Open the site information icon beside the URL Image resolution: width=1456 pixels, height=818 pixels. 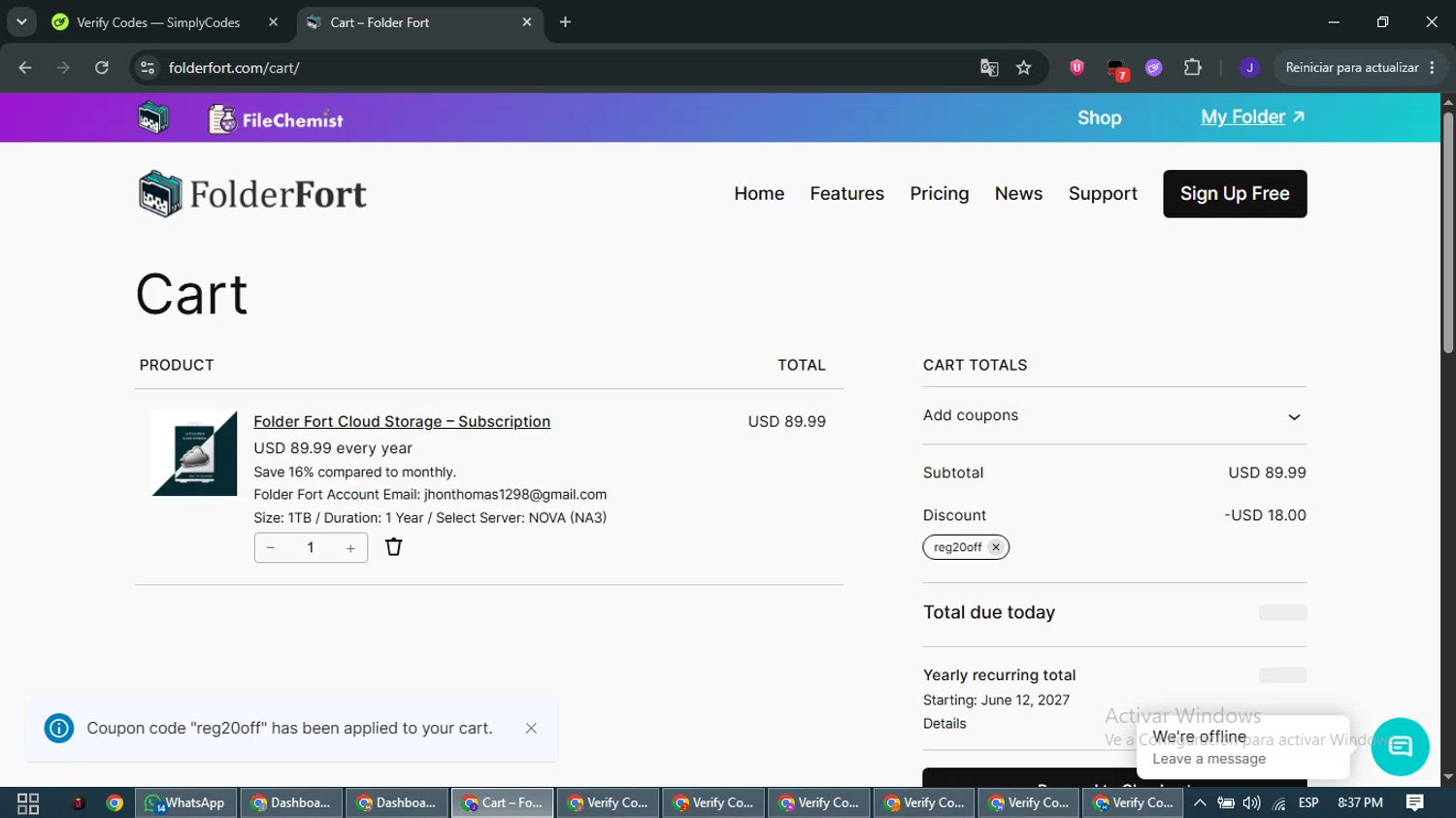point(148,68)
